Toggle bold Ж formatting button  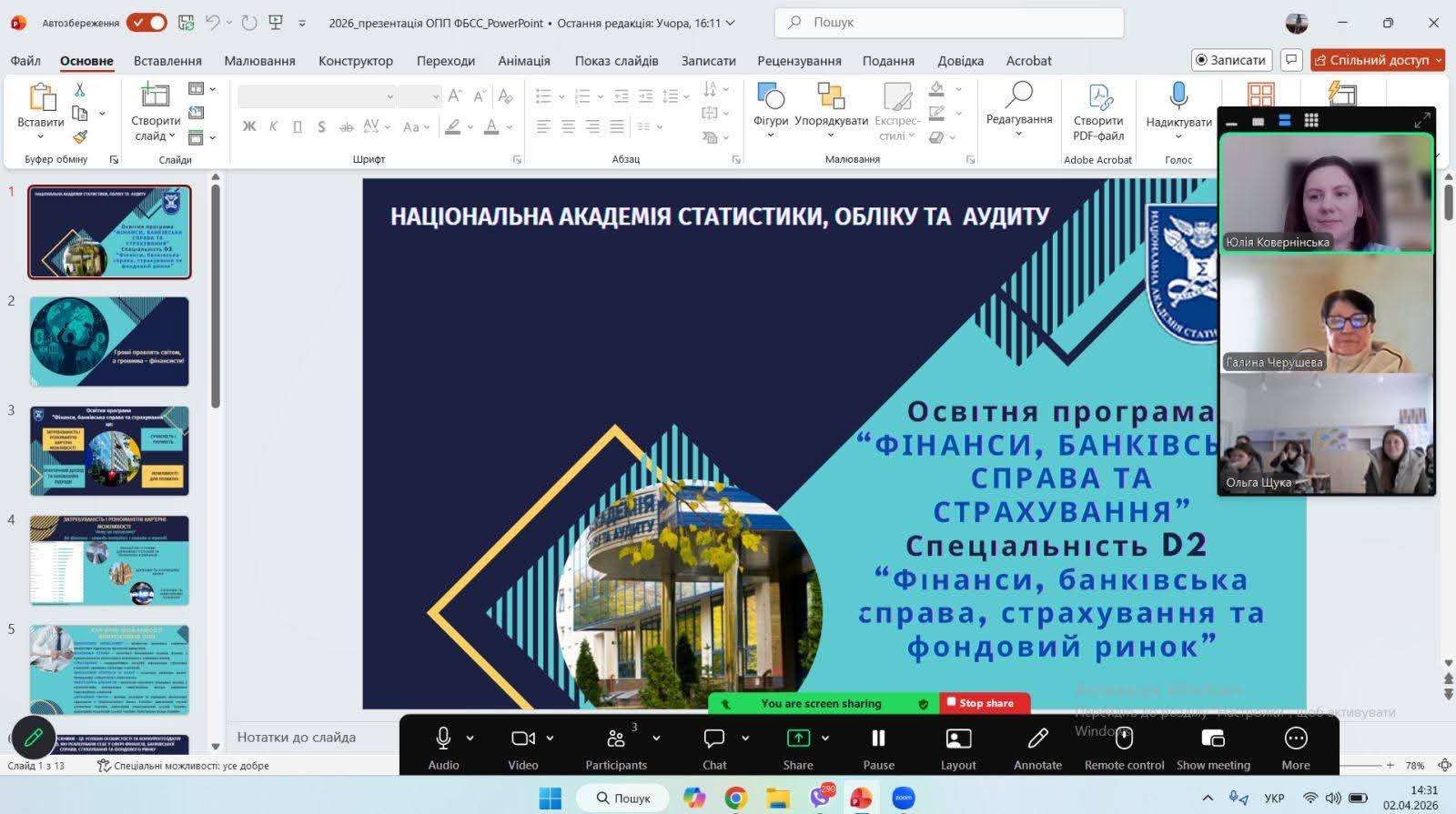pyautogui.click(x=248, y=127)
